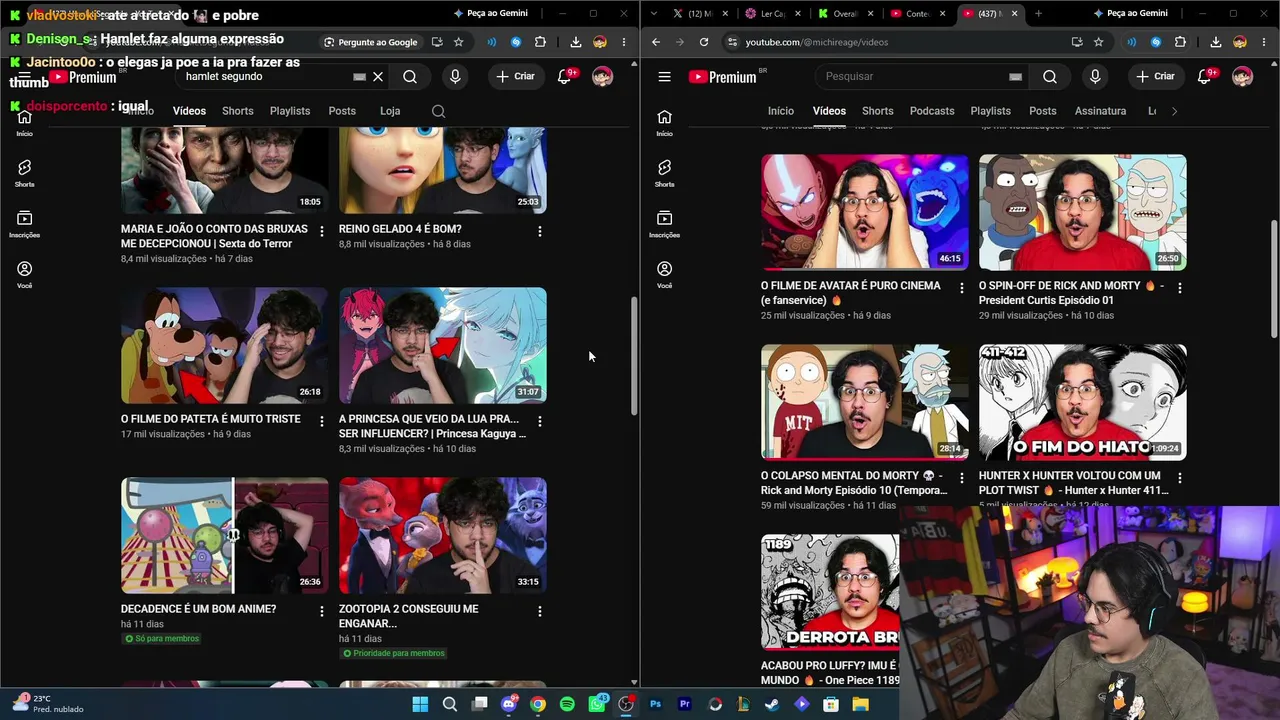Open Spotify from the taskbar
This screenshot has width=1280, height=720.
click(x=568, y=704)
